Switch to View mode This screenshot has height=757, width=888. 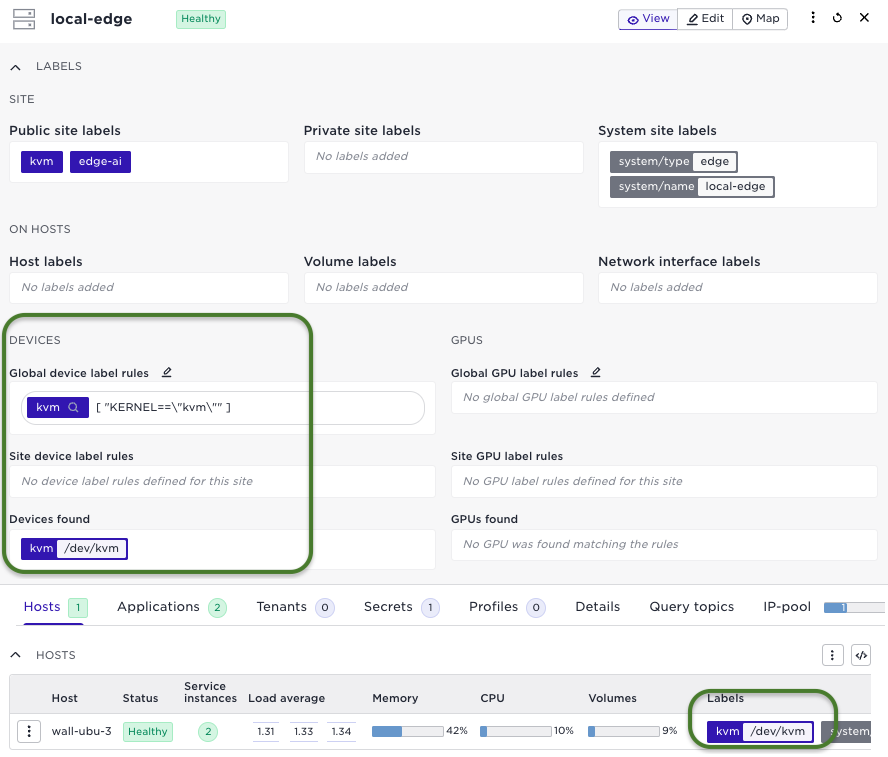tap(647, 19)
